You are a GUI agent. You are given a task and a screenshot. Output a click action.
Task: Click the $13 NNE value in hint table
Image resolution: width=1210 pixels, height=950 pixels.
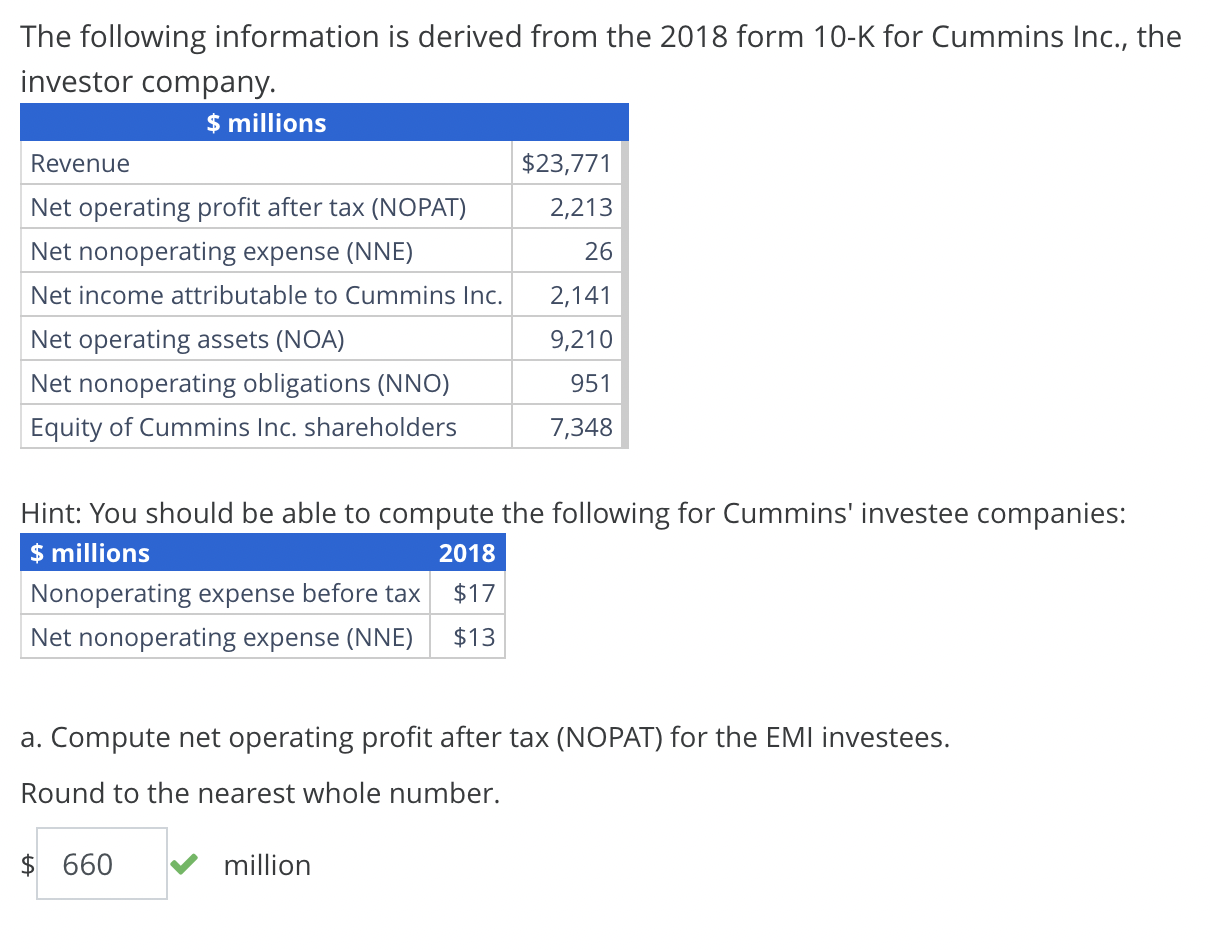click(467, 637)
